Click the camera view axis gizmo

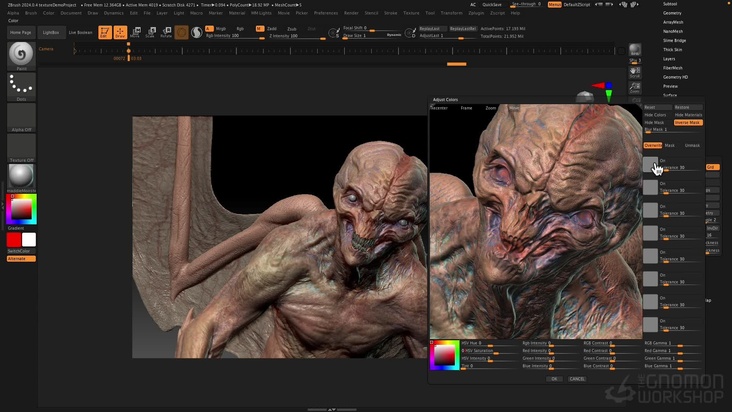[604, 91]
